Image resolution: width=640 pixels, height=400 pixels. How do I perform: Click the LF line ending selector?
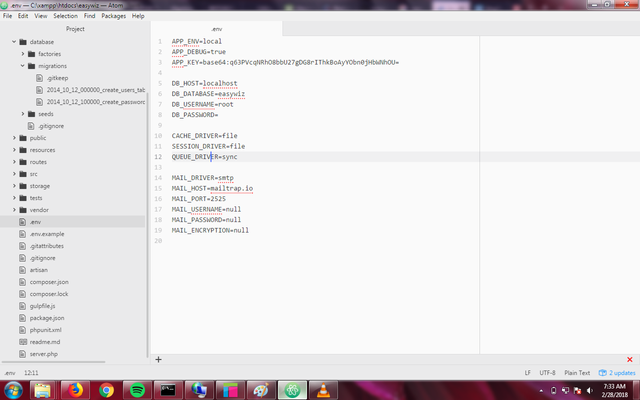(527, 373)
